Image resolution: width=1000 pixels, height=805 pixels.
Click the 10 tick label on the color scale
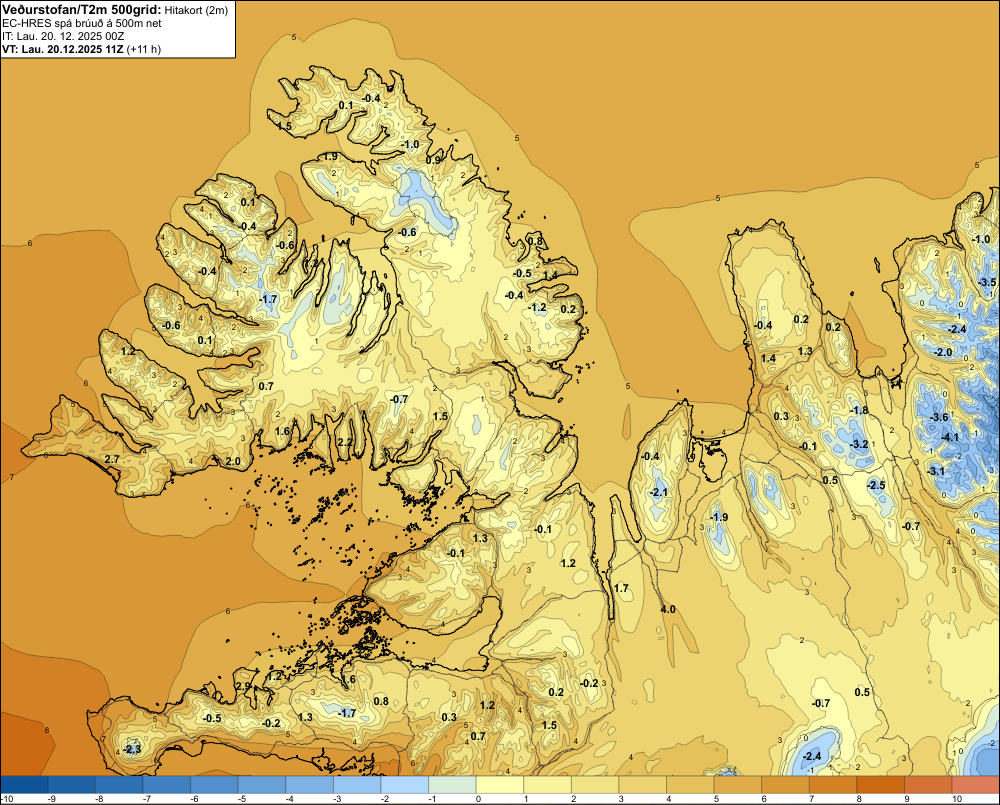(x=957, y=799)
